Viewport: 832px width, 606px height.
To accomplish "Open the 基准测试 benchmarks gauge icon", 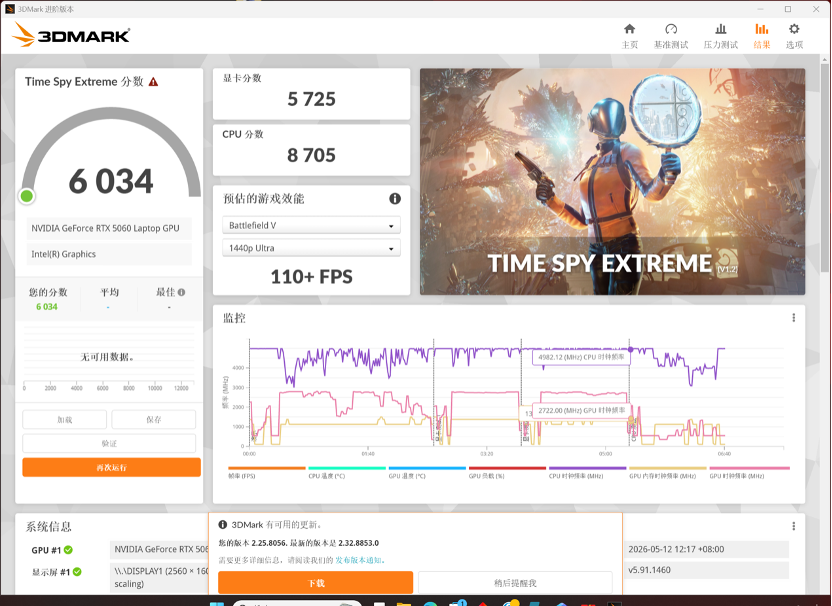I will [x=671, y=36].
